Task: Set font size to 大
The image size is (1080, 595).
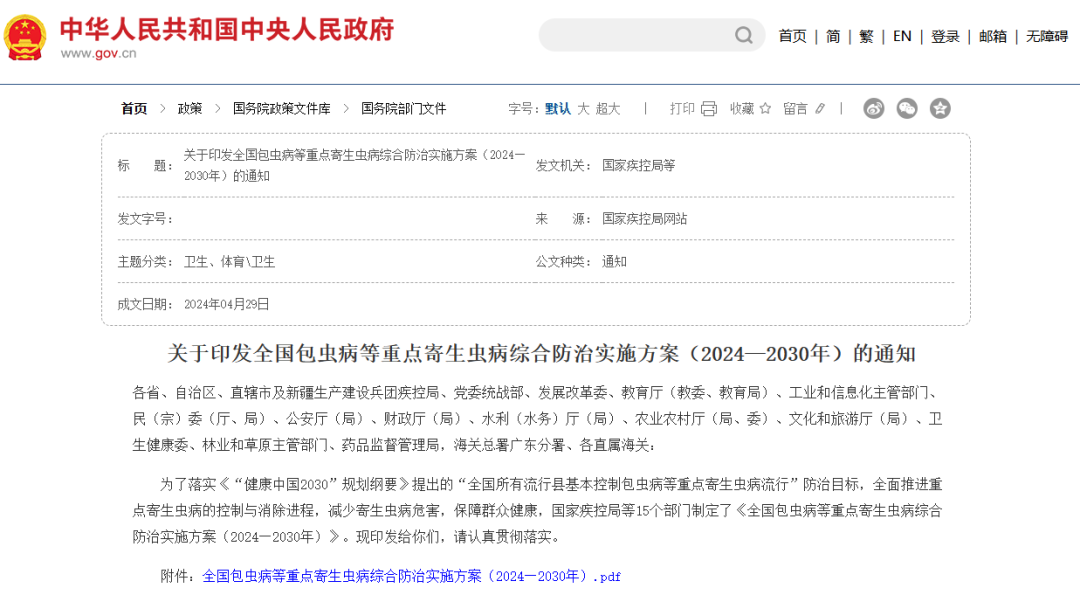Action: click(x=583, y=109)
